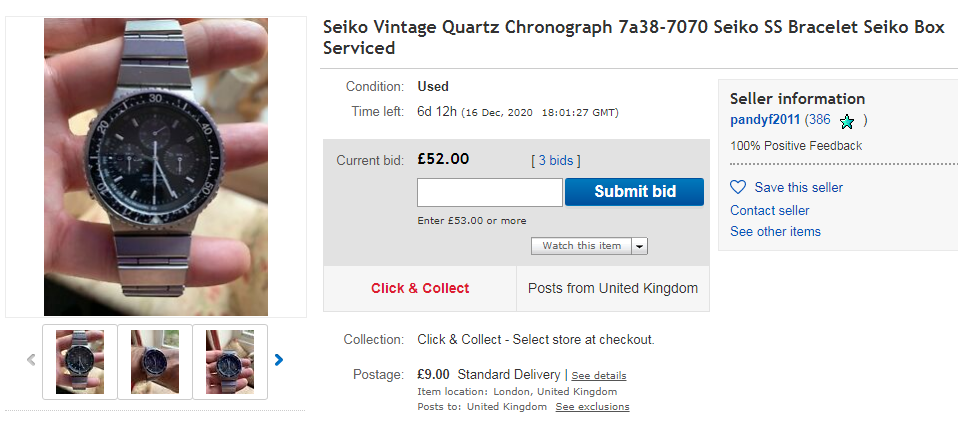Click the previous thumbnail arrow
Viewport: 958px width, 431px height.
(31, 360)
